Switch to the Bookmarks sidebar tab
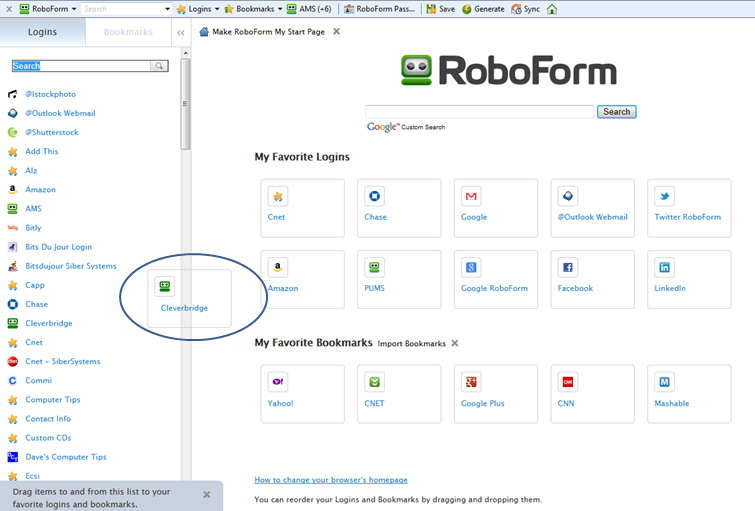The image size is (755, 511). [x=128, y=32]
